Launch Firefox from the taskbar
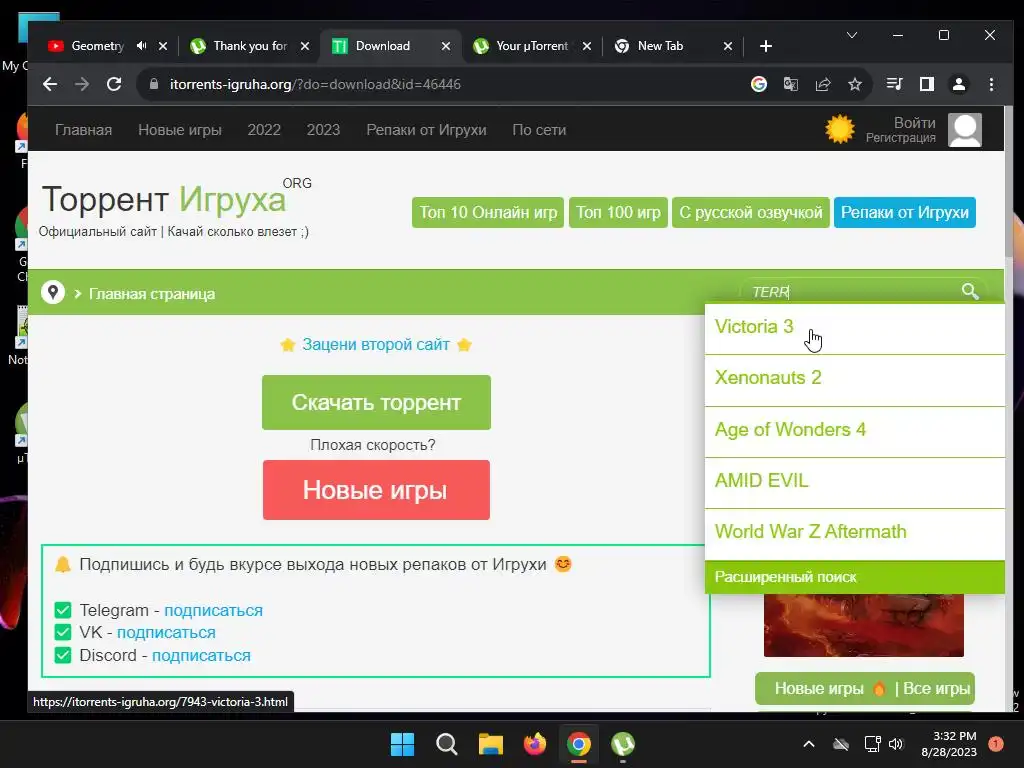This screenshot has width=1024, height=768. [535, 744]
